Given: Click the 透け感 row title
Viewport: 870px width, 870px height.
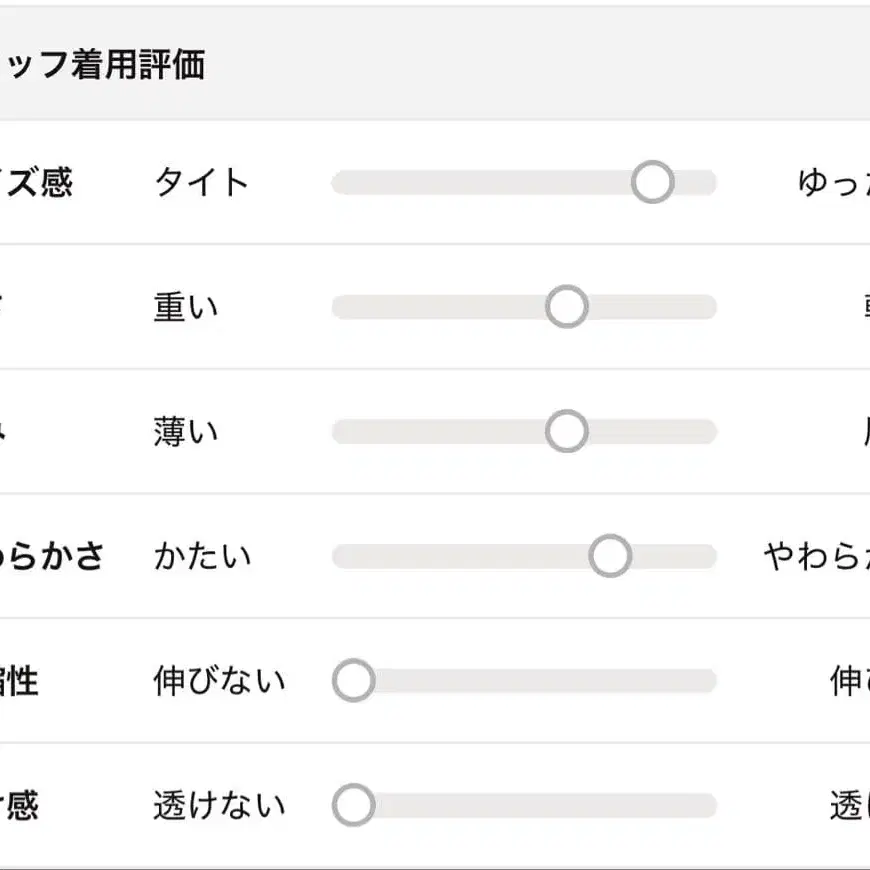Looking at the screenshot, I should coord(18,806).
